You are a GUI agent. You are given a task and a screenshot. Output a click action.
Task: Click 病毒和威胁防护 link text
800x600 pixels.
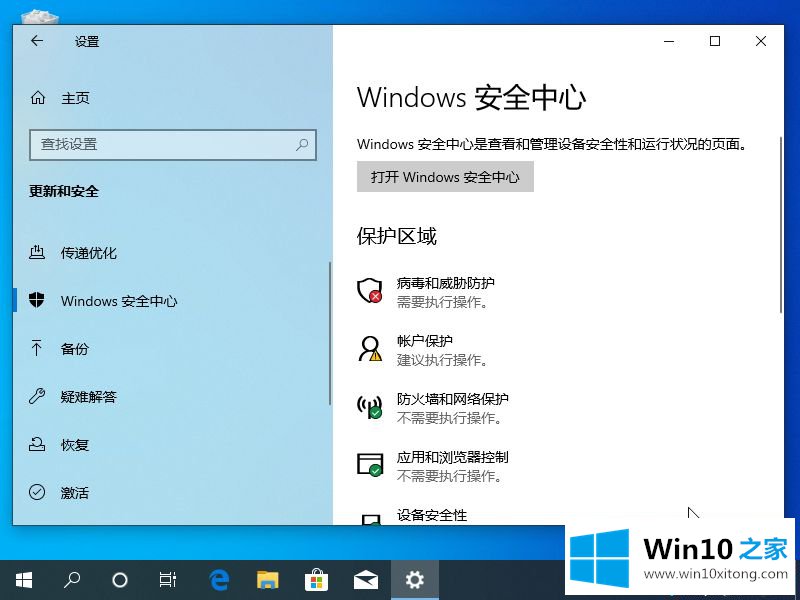(445, 283)
